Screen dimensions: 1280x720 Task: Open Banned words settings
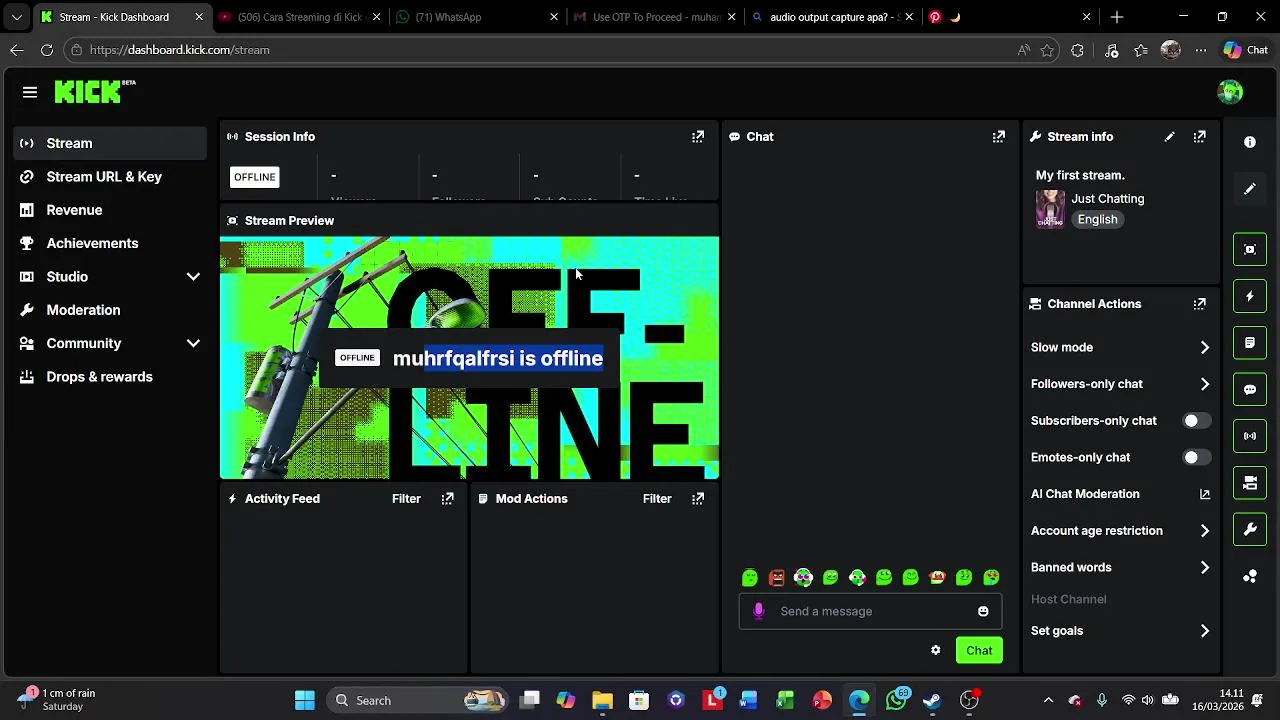[1120, 568]
